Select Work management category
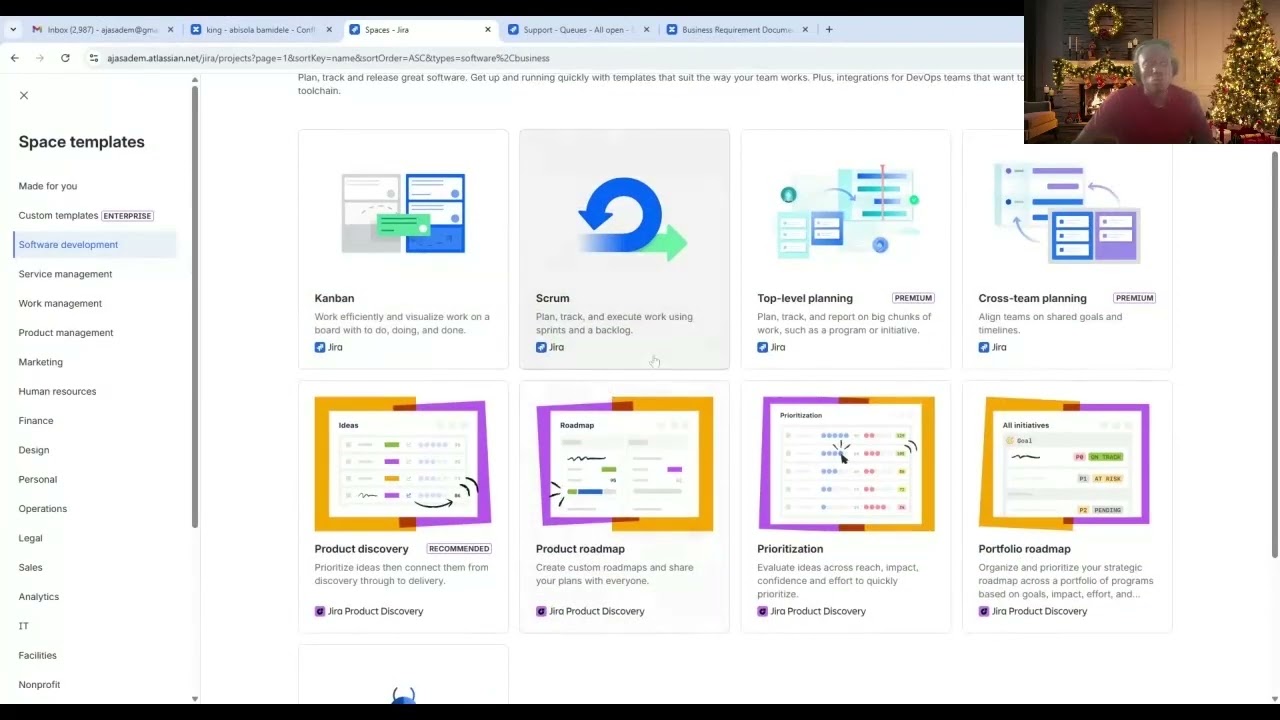Image resolution: width=1280 pixels, height=720 pixels. point(60,303)
